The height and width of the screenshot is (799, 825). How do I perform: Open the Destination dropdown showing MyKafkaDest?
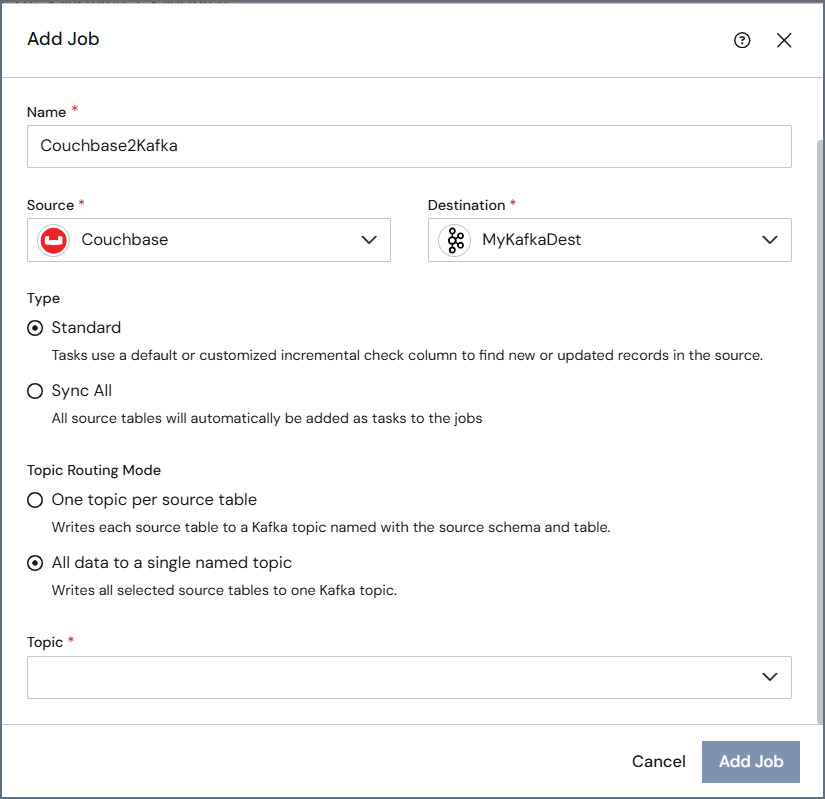click(x=610, y=240)
